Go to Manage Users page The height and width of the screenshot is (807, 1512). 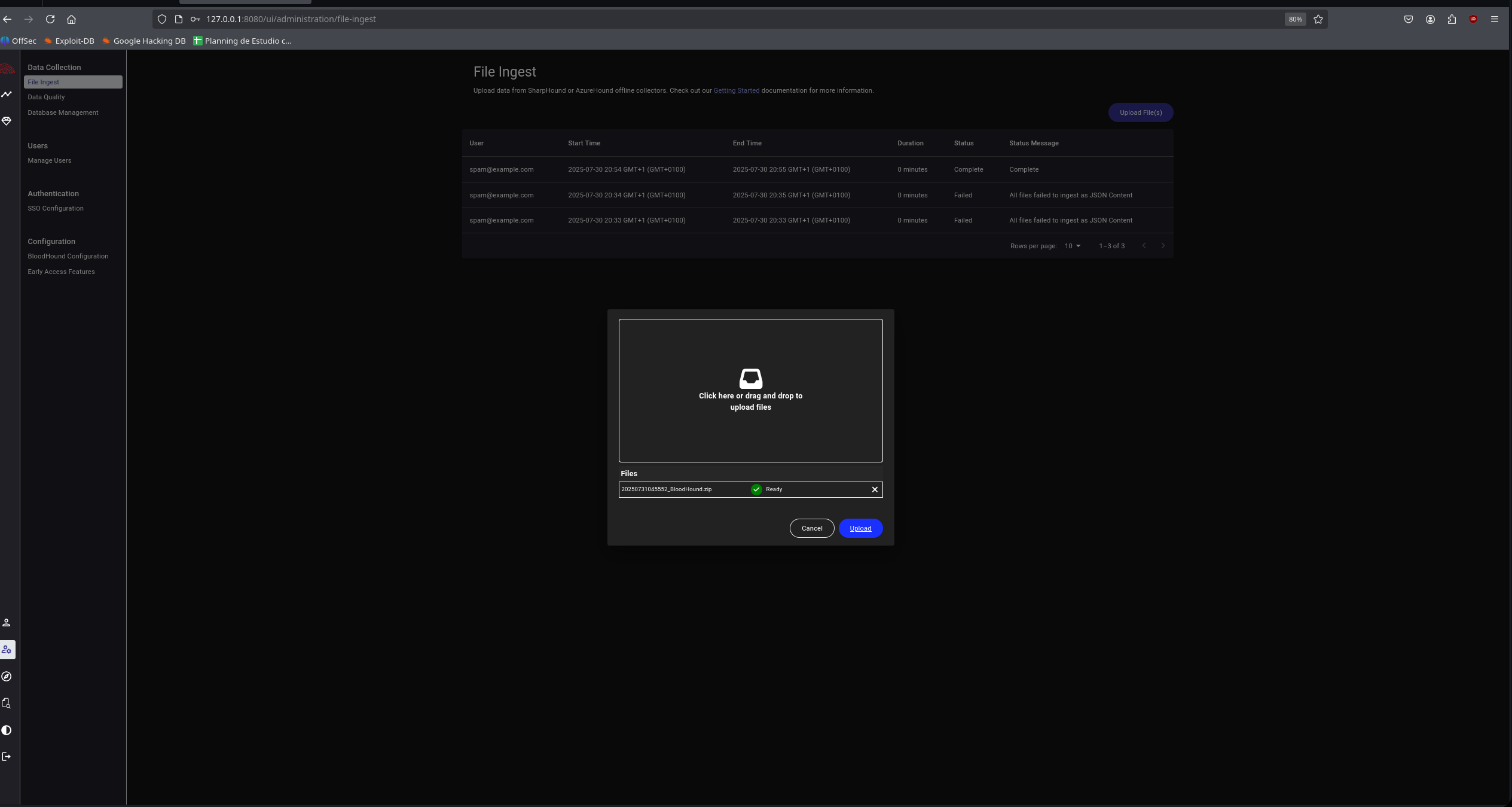(x=49, y=160)
